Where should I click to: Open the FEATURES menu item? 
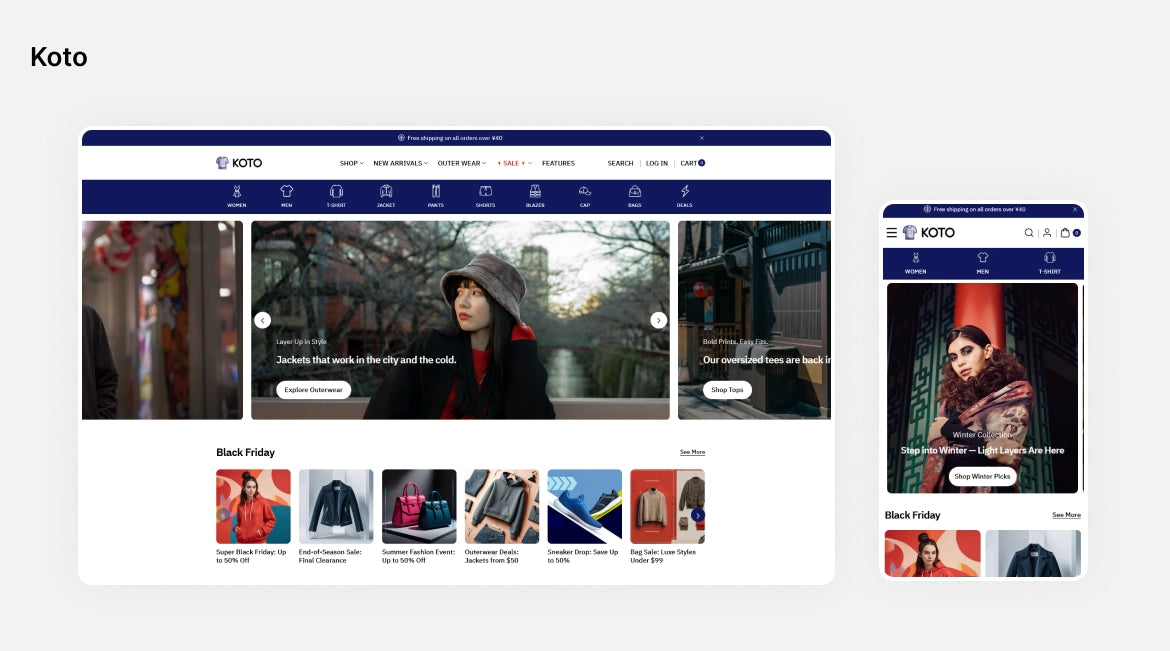(x=558, y=163)
